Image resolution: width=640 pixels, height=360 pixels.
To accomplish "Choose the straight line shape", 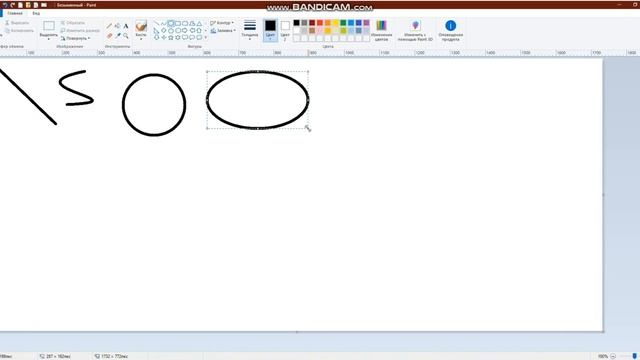I will click(156, 24).
